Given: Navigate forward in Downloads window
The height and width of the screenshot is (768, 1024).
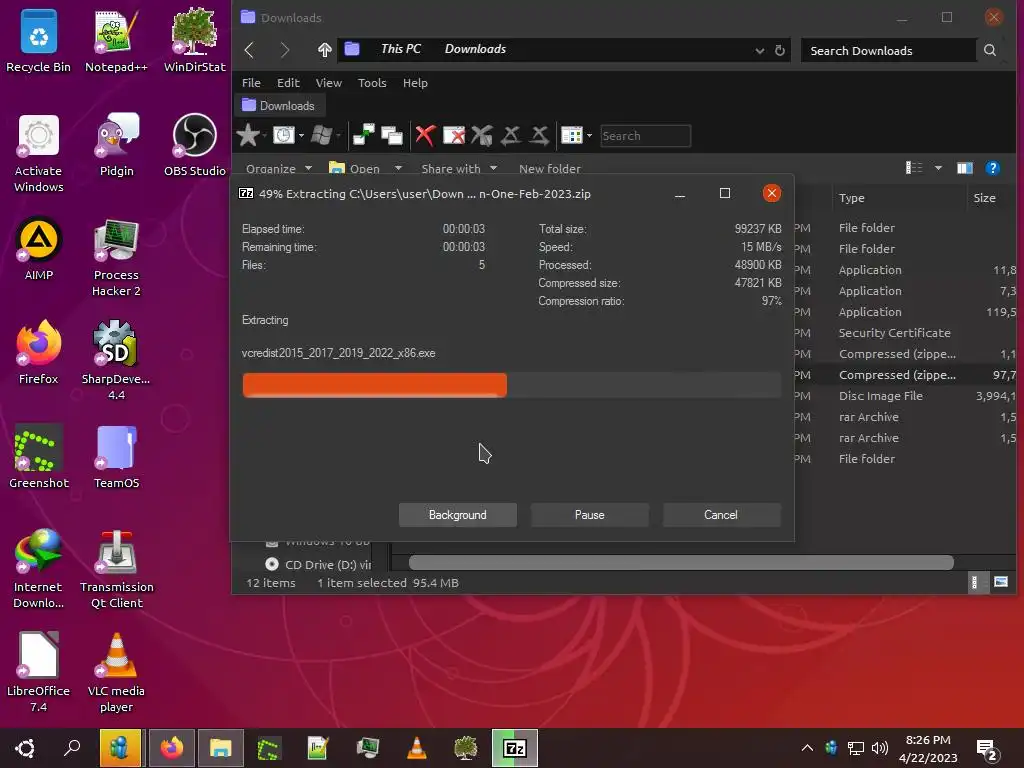Looking at the screenshot, I should coord(285,50).
